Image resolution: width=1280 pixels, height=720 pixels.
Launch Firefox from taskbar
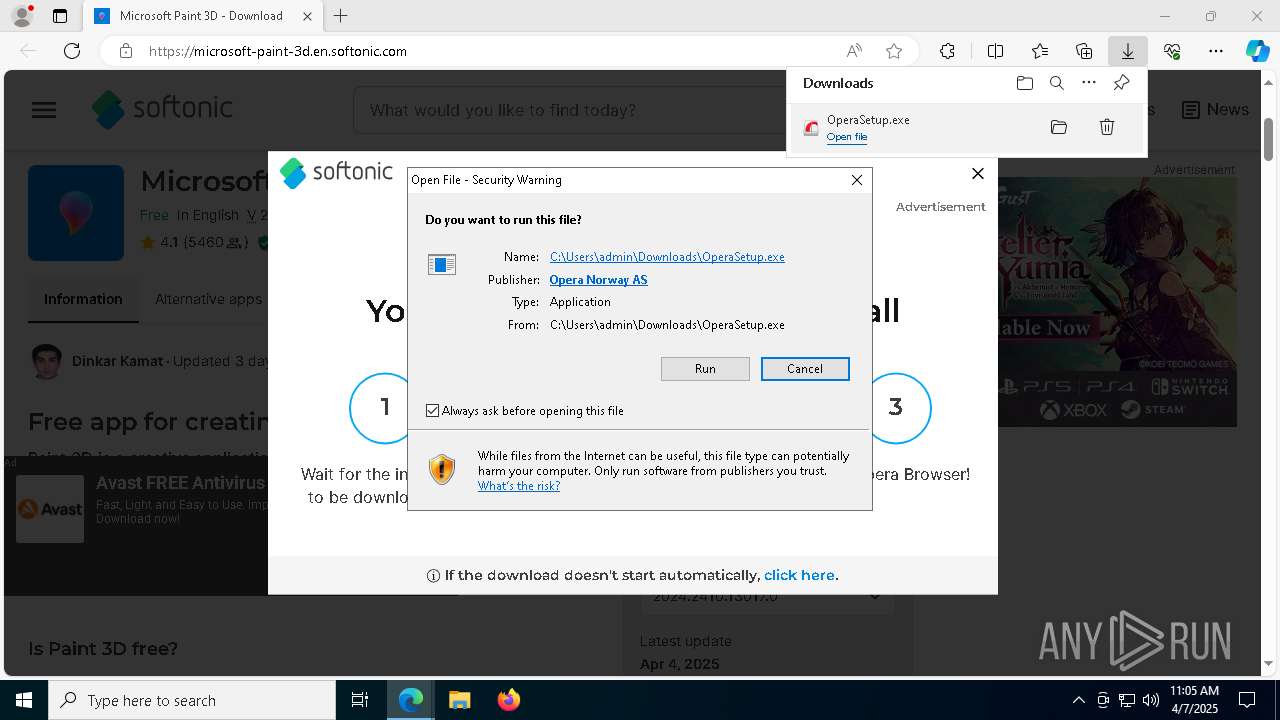point(508,700)
